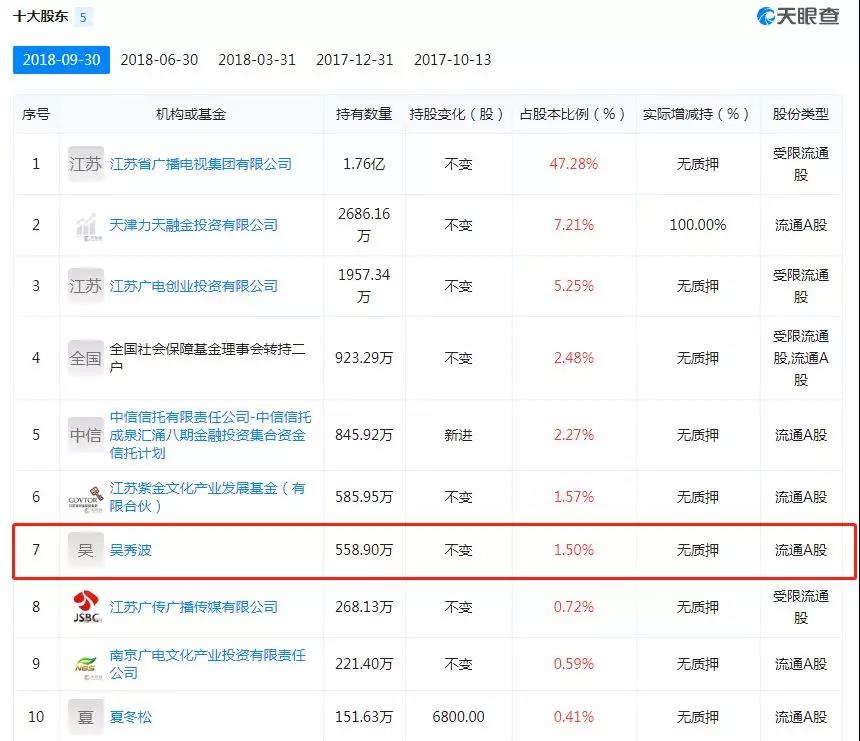The height and width of the screenshot is (741, 860).
Task: Click the 1957.34万 holding amount cell
Action: tap(364, 286)
